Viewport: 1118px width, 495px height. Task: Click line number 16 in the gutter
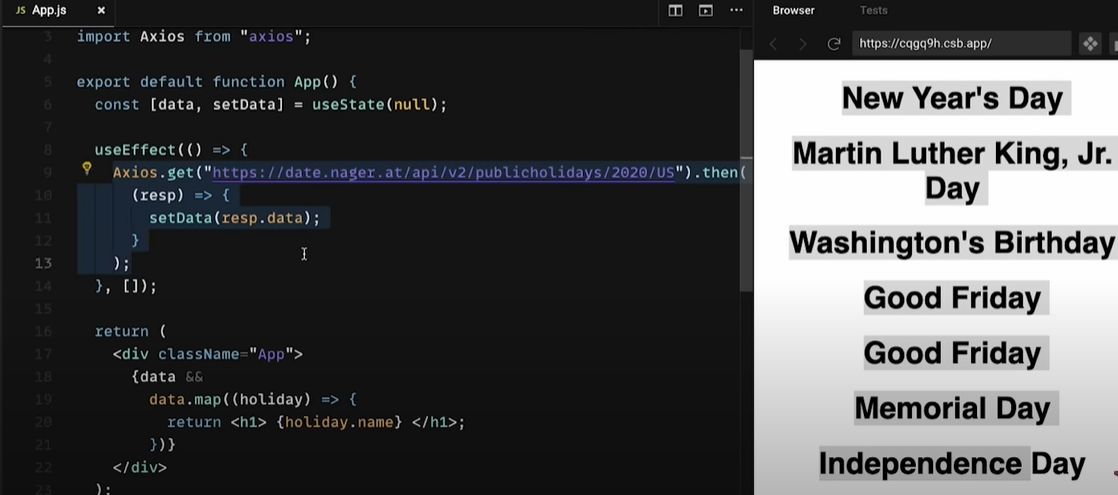(x=43, y=332)
